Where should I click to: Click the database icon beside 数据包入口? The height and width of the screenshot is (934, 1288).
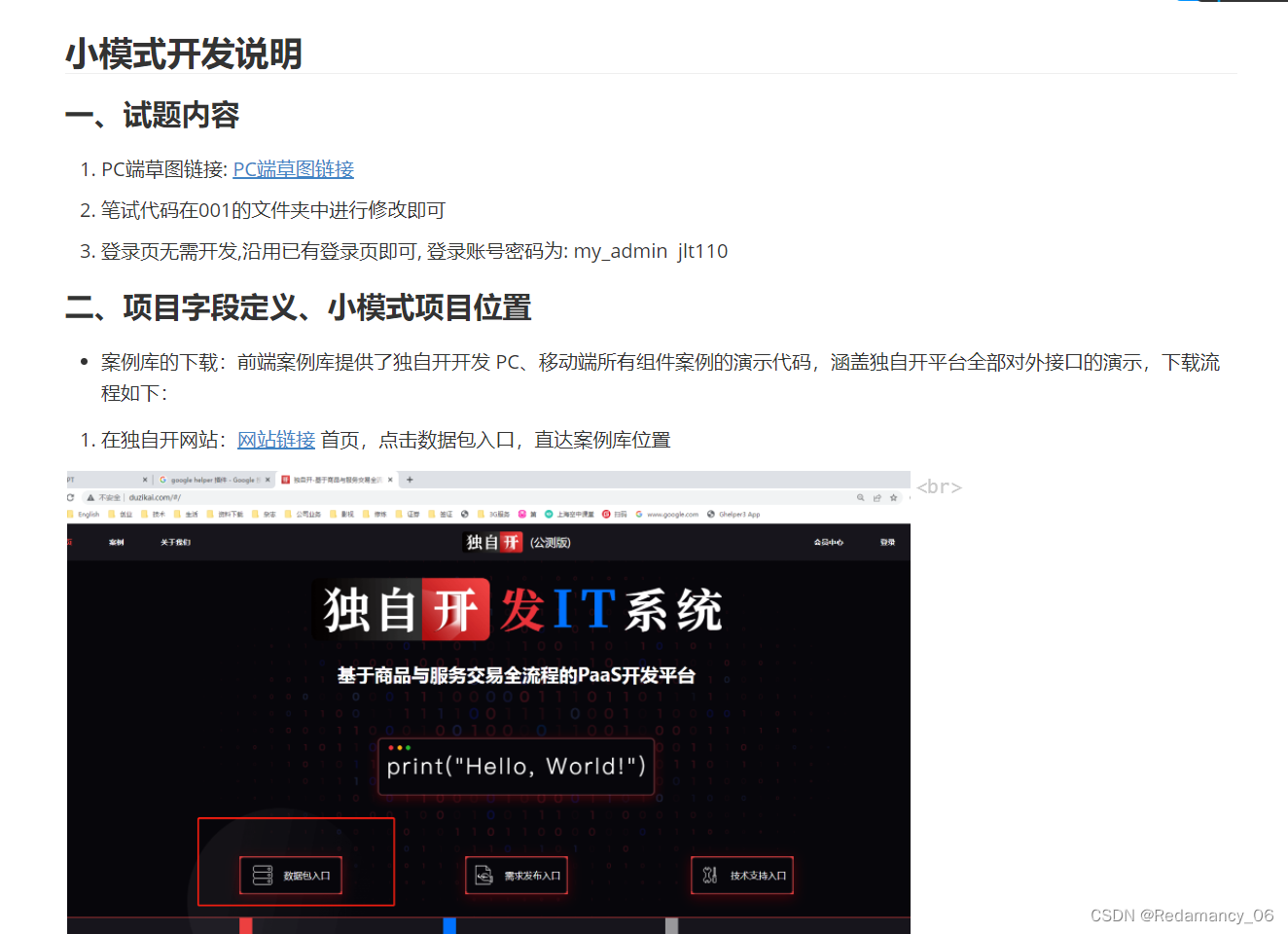[x=263, y=876]
